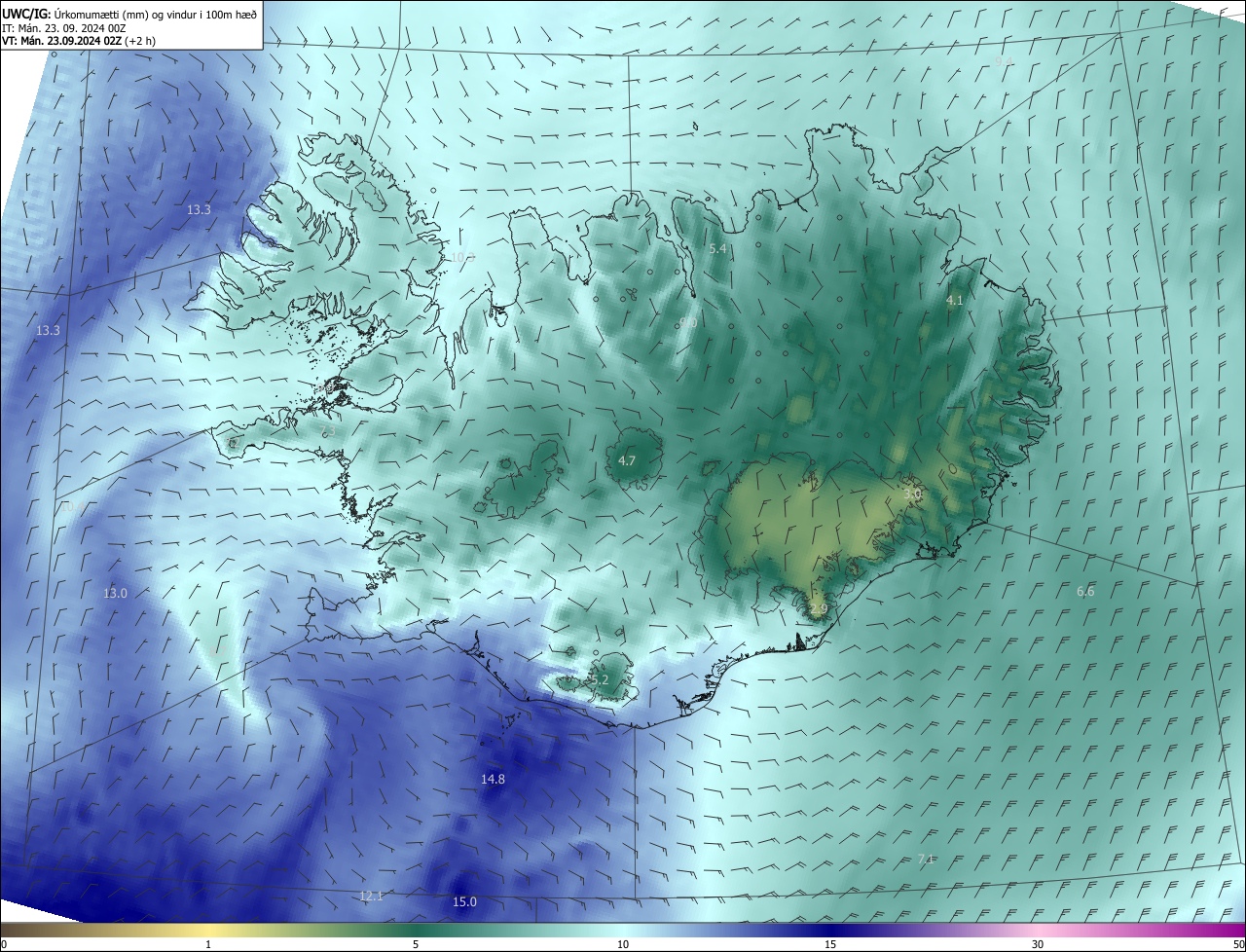Click the 10.3 value label near Húnaflói
The width and height of the screenshot is (1246, 952).
(462, 257)
